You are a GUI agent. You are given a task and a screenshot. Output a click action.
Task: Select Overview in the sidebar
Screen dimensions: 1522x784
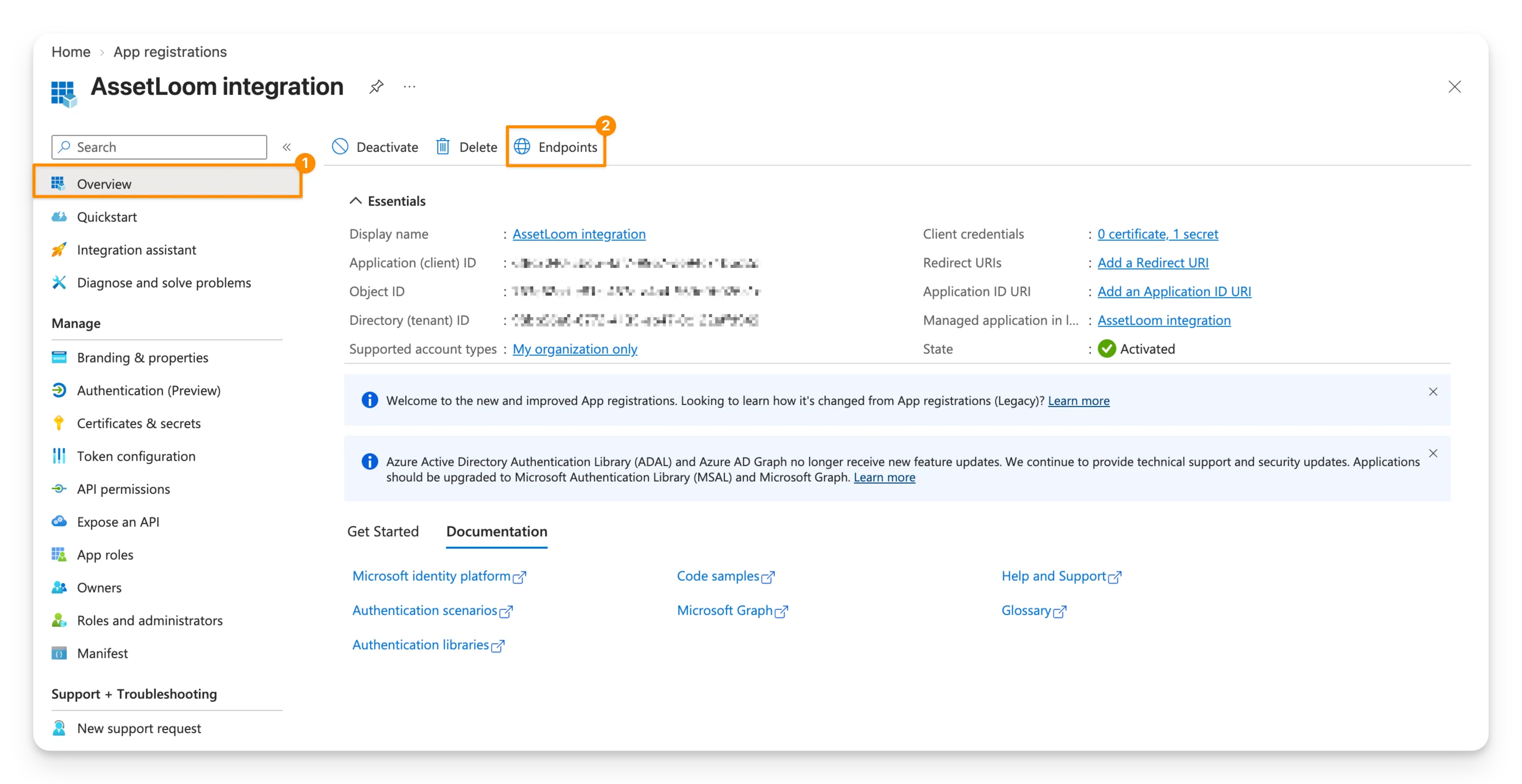(x=168, y=184)
